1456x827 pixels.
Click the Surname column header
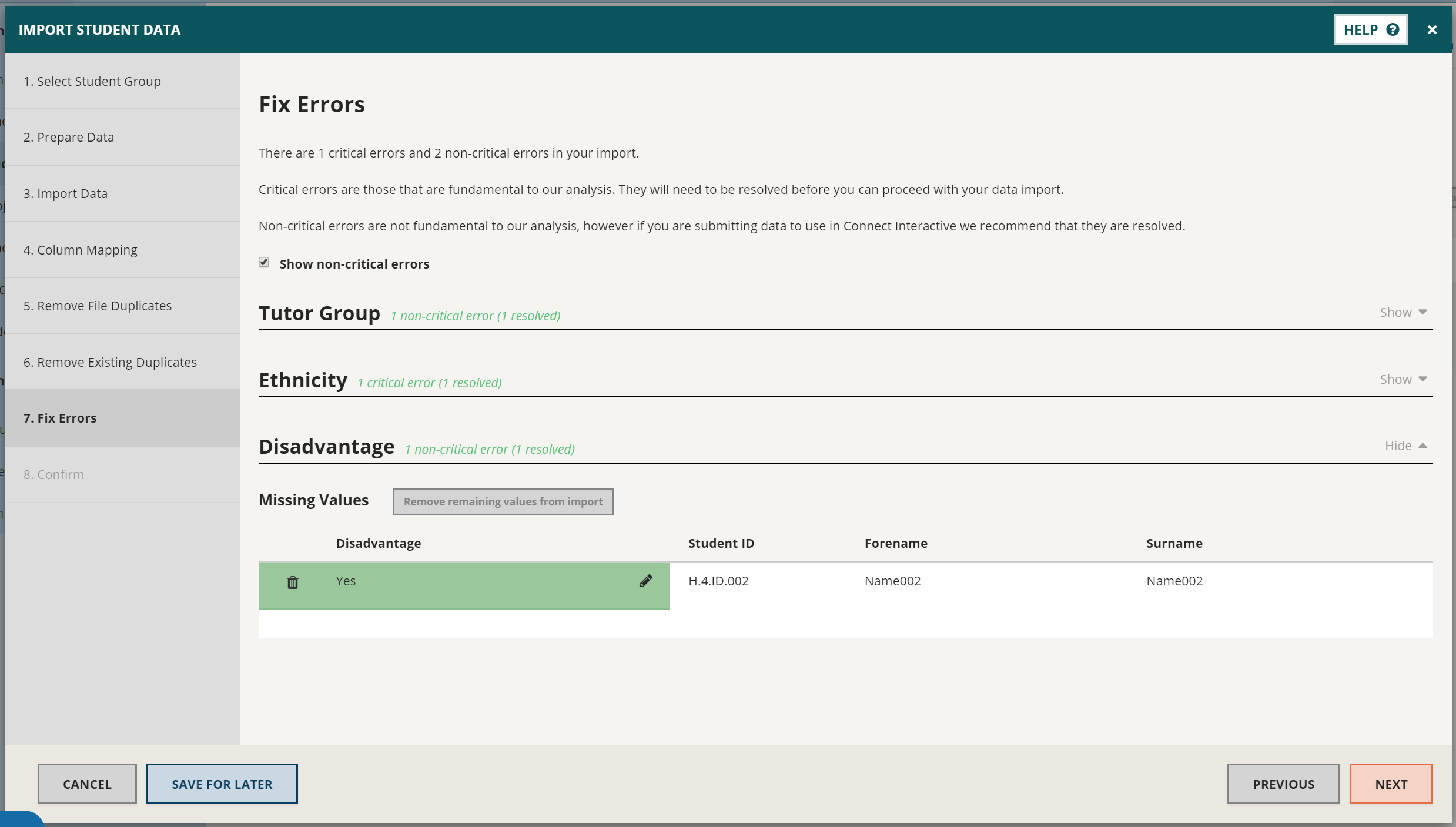(1174, 543)
